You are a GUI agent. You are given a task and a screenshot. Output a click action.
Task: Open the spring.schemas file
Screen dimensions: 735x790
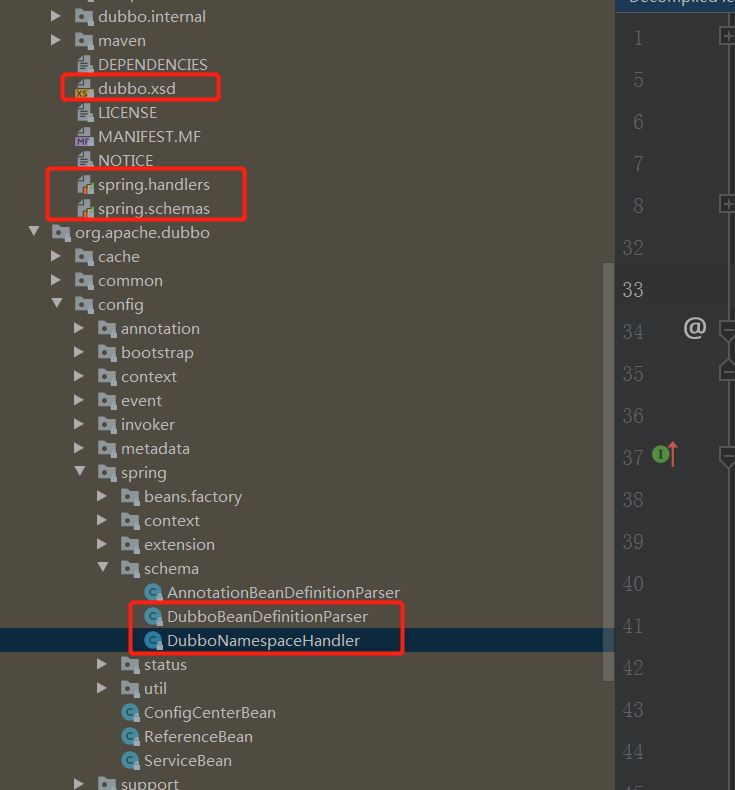(154, 209)
